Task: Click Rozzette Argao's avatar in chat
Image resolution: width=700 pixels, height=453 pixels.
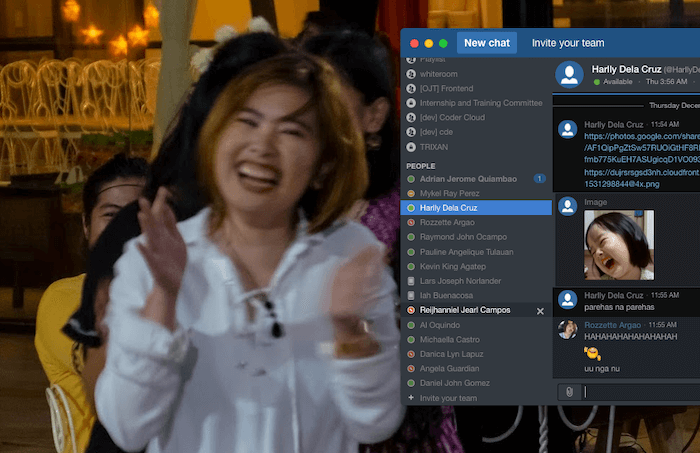Action: [x=567, y=330]
